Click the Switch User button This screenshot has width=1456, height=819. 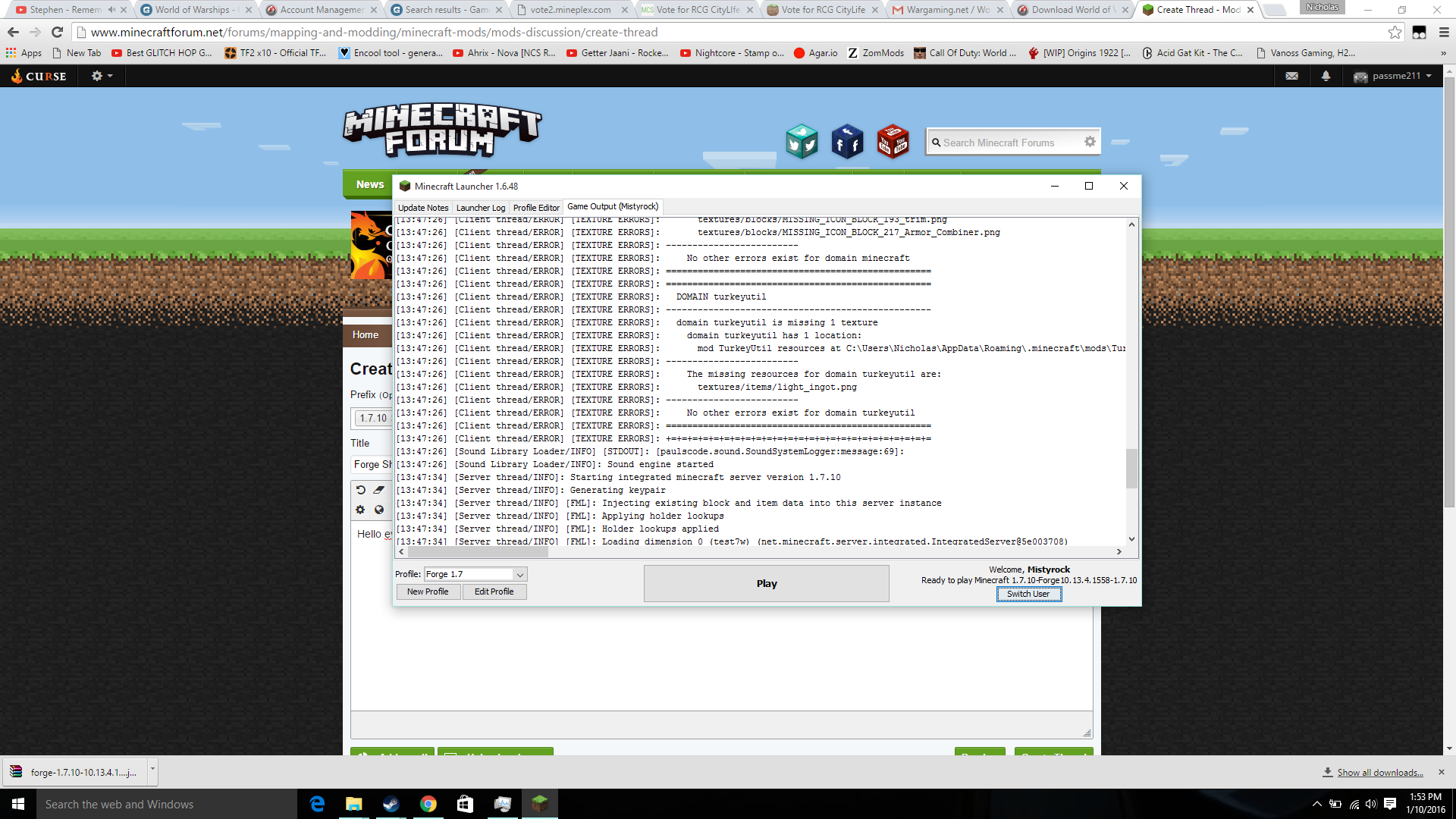pos(1029,594)
